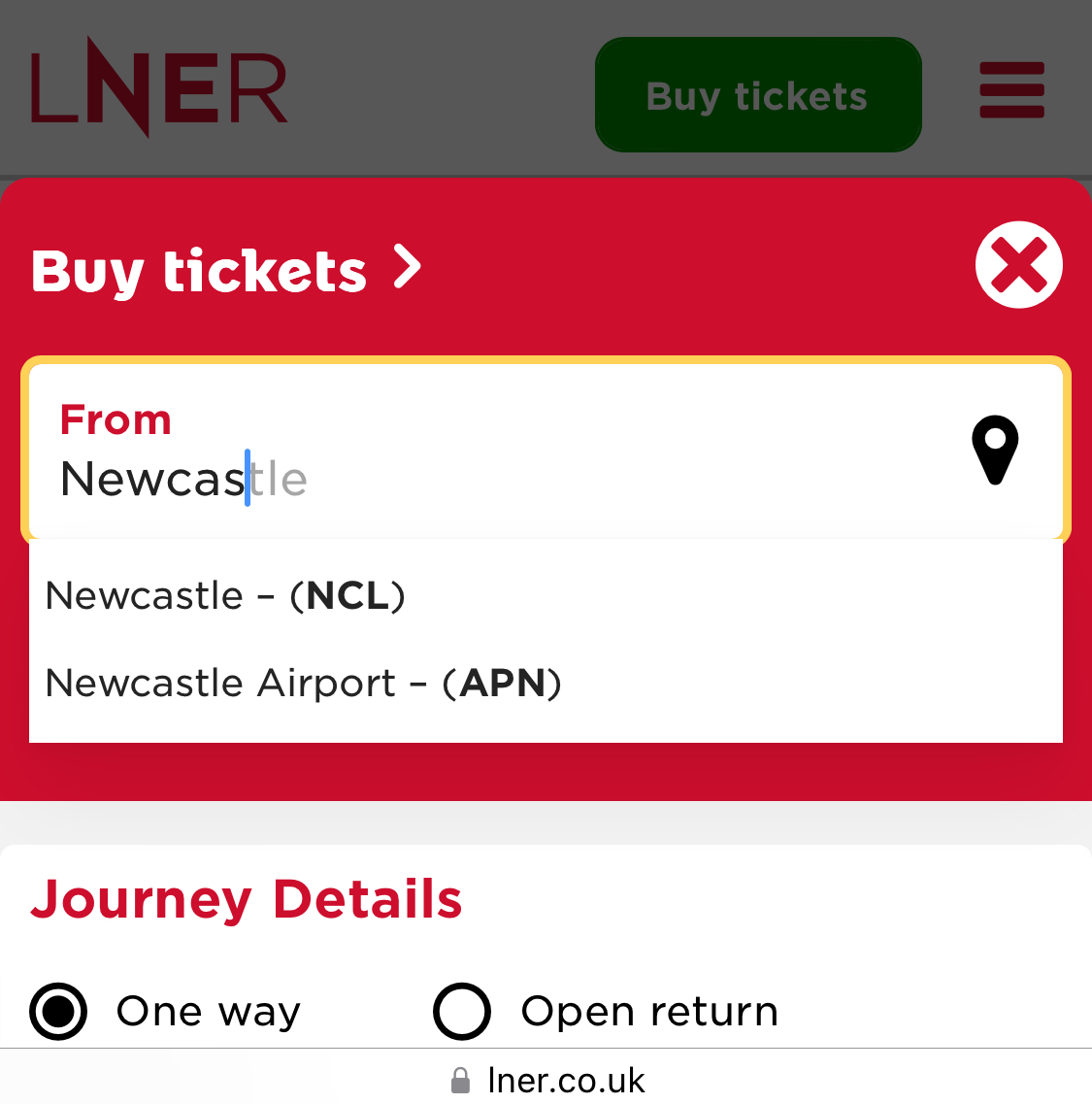Open the hamburger menu

pyautogui.click(x=1011, y=90)
